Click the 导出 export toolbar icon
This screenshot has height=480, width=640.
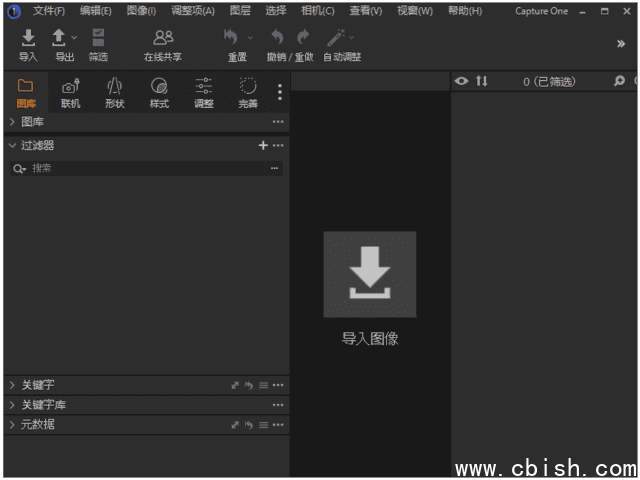point(59,39)
